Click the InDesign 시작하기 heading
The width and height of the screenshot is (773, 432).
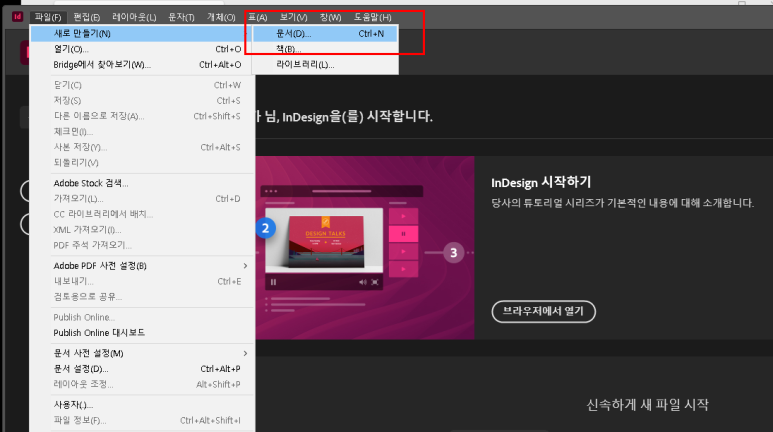point(541,182)
